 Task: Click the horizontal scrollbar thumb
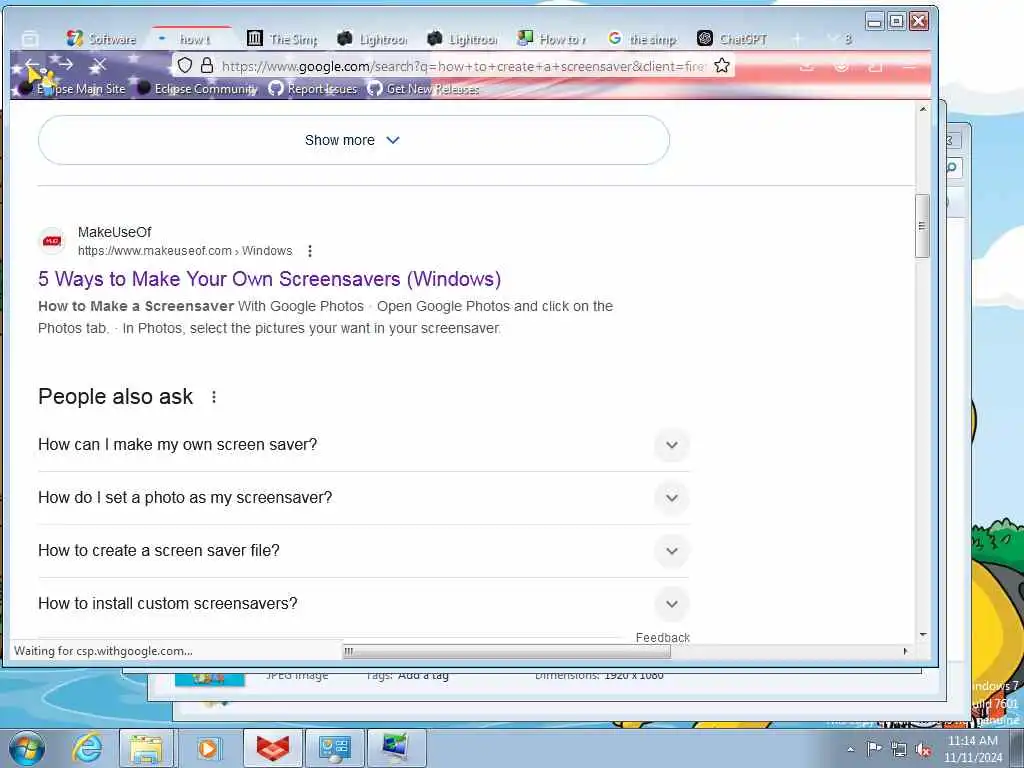click(507, 651)
